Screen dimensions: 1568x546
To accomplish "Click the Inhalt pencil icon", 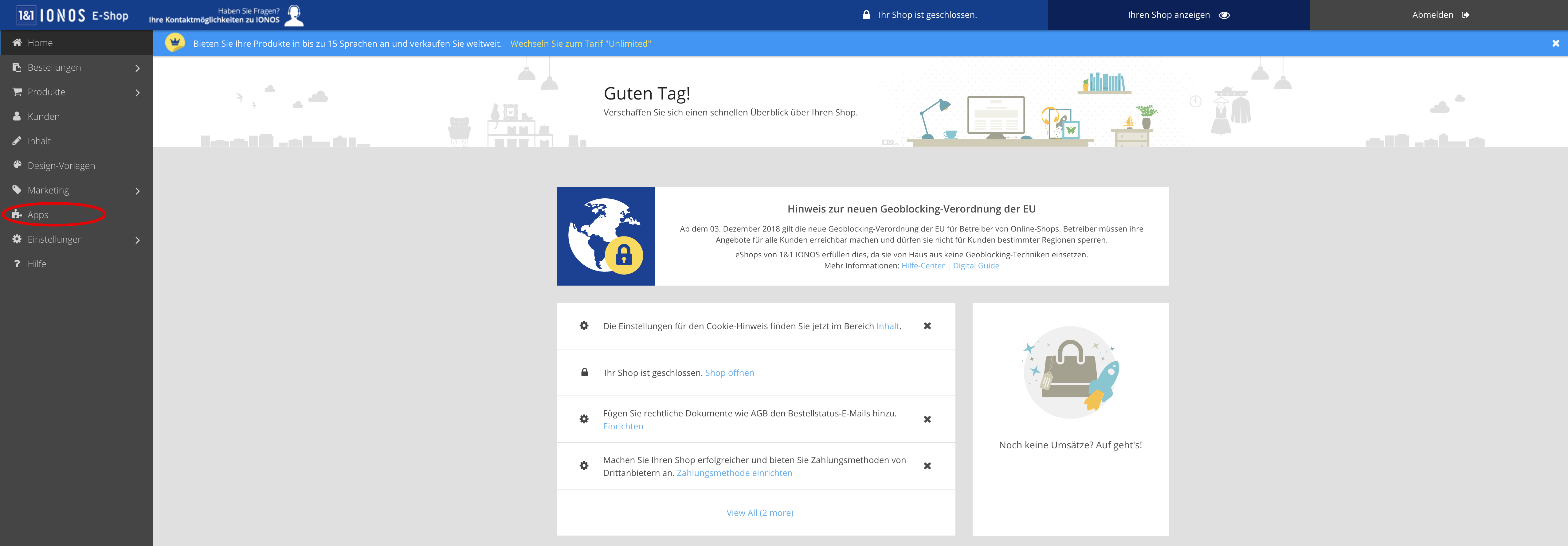I will [17, 141].
